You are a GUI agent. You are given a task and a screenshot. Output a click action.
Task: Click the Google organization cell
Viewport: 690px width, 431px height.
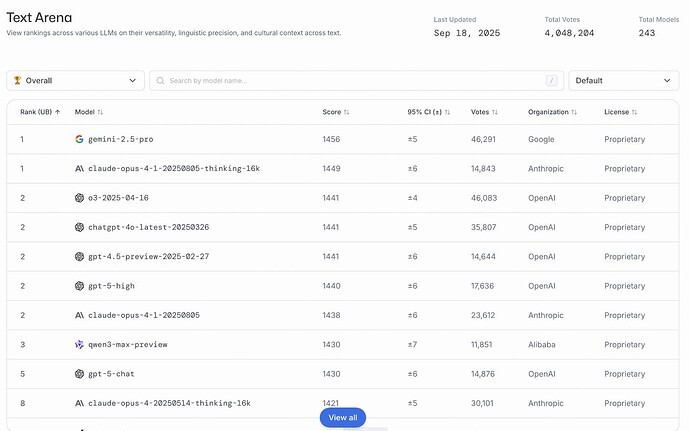click(x=541, y=139)
